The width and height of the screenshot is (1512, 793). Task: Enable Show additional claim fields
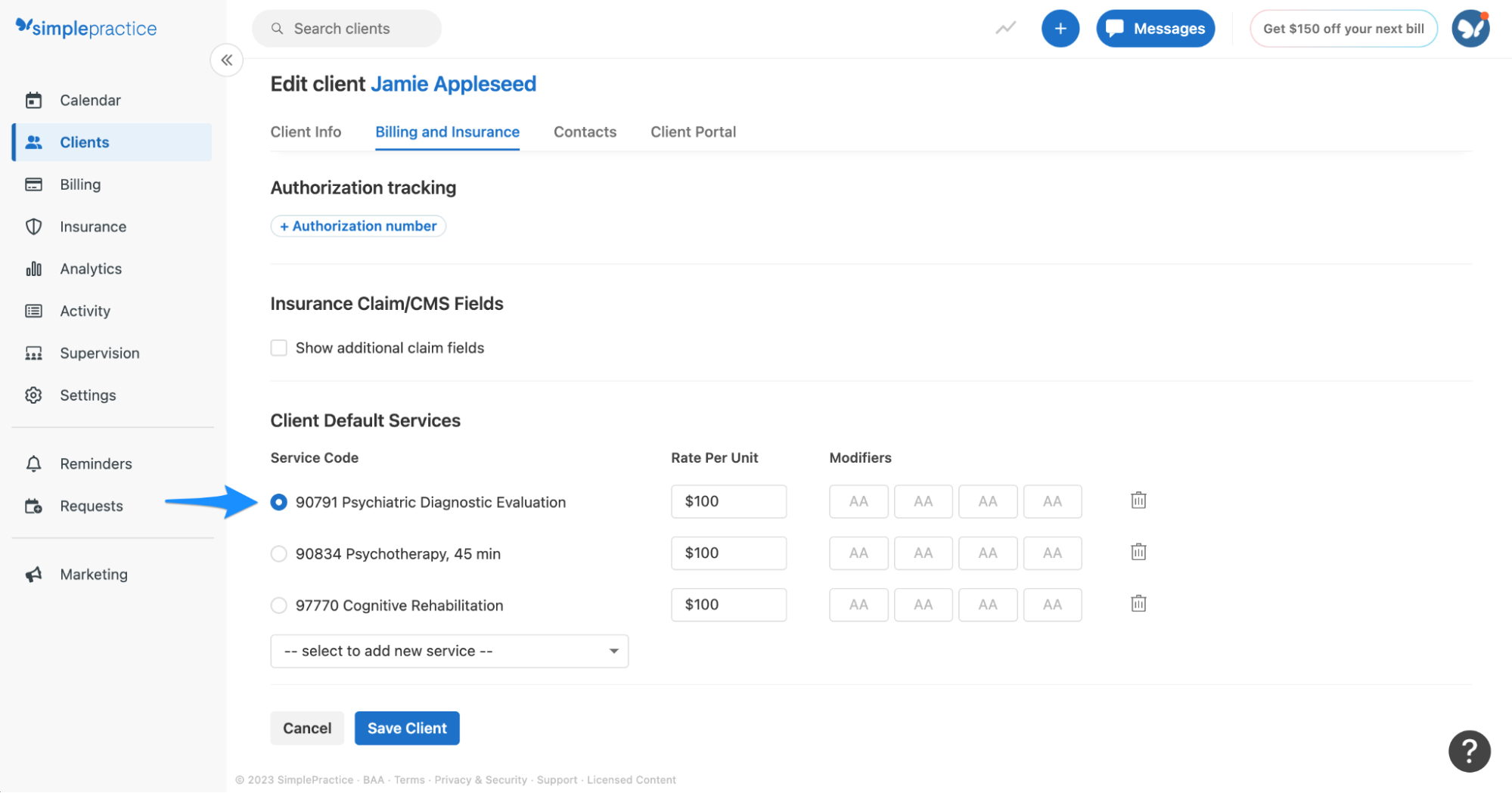pos(279,348)
